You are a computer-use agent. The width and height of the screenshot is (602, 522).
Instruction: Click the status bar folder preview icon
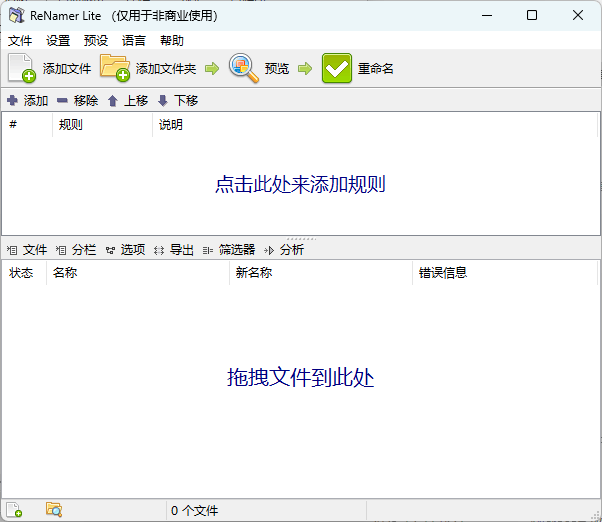[54, 510]
